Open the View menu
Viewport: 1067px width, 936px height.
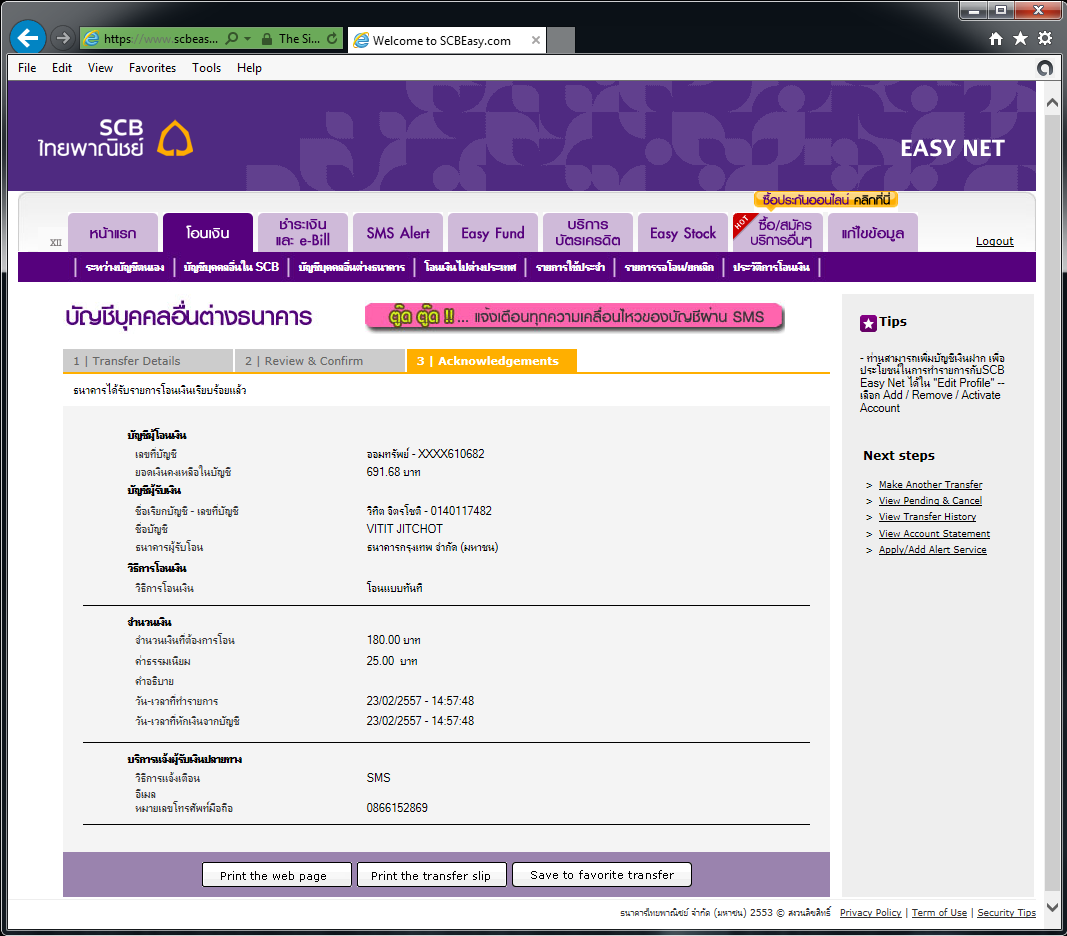[x=100, y=68]
